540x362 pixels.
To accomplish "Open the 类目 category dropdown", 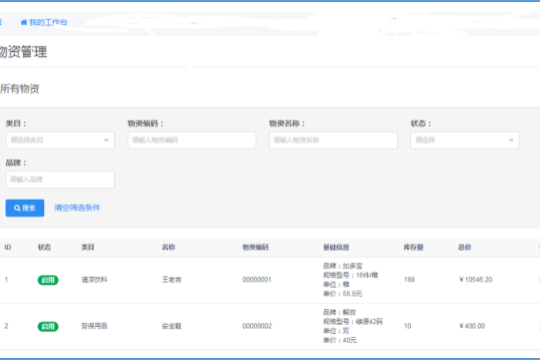I will tap(60, 140).
